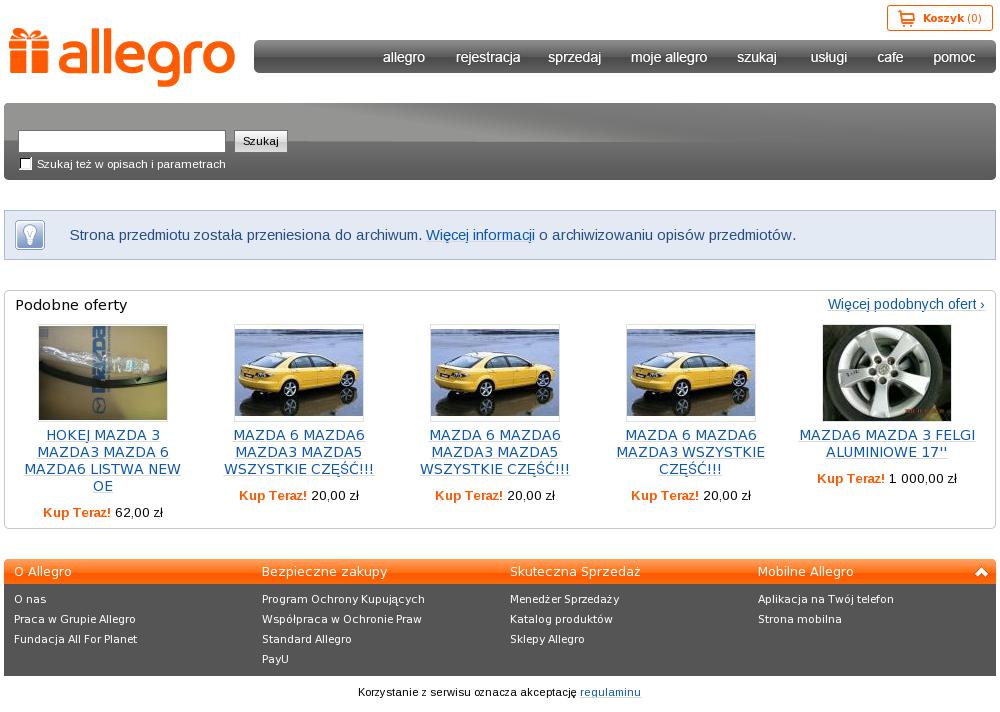Open Menedżer Sprzedaży footer link
The image size is (1000, 712).
coord(564,599)
